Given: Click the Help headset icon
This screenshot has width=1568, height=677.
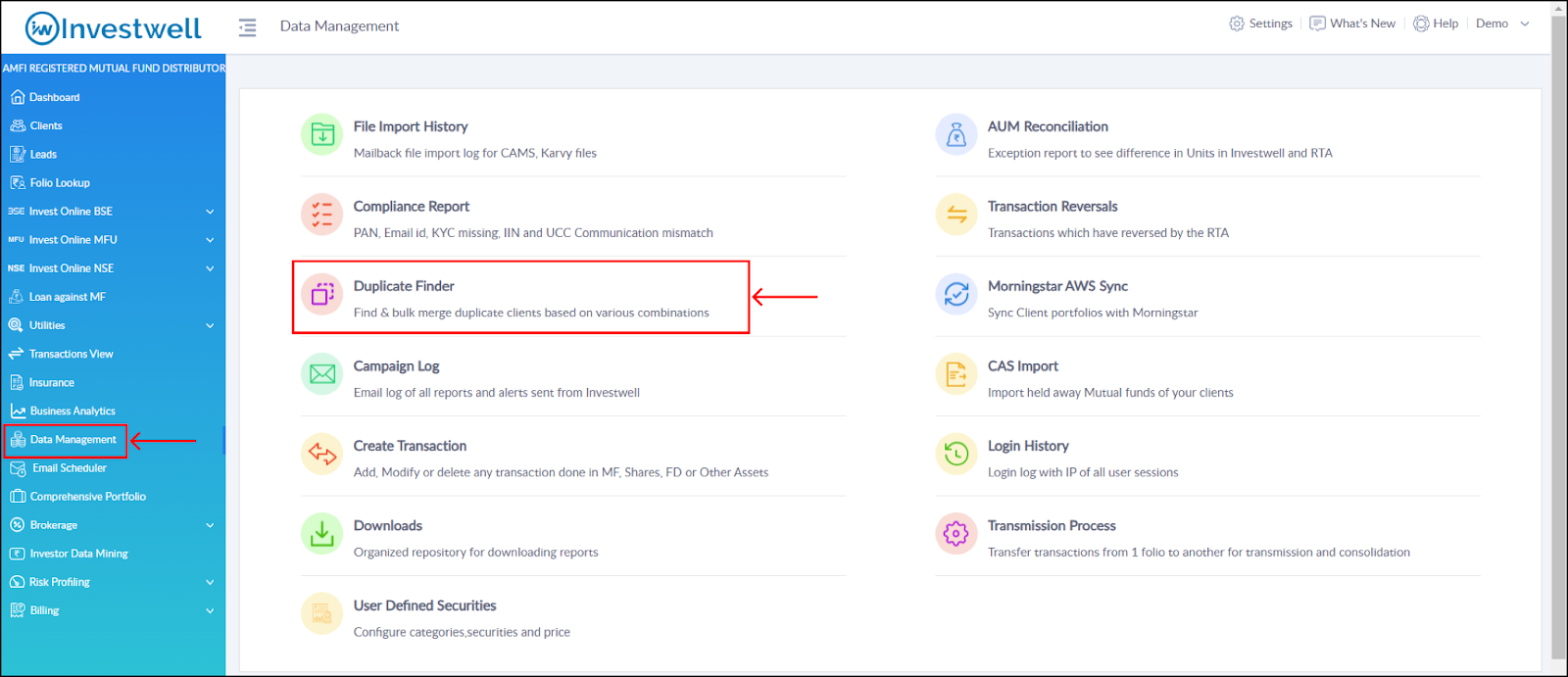Looking at the screenshot, I should [x=1421, y=24].
